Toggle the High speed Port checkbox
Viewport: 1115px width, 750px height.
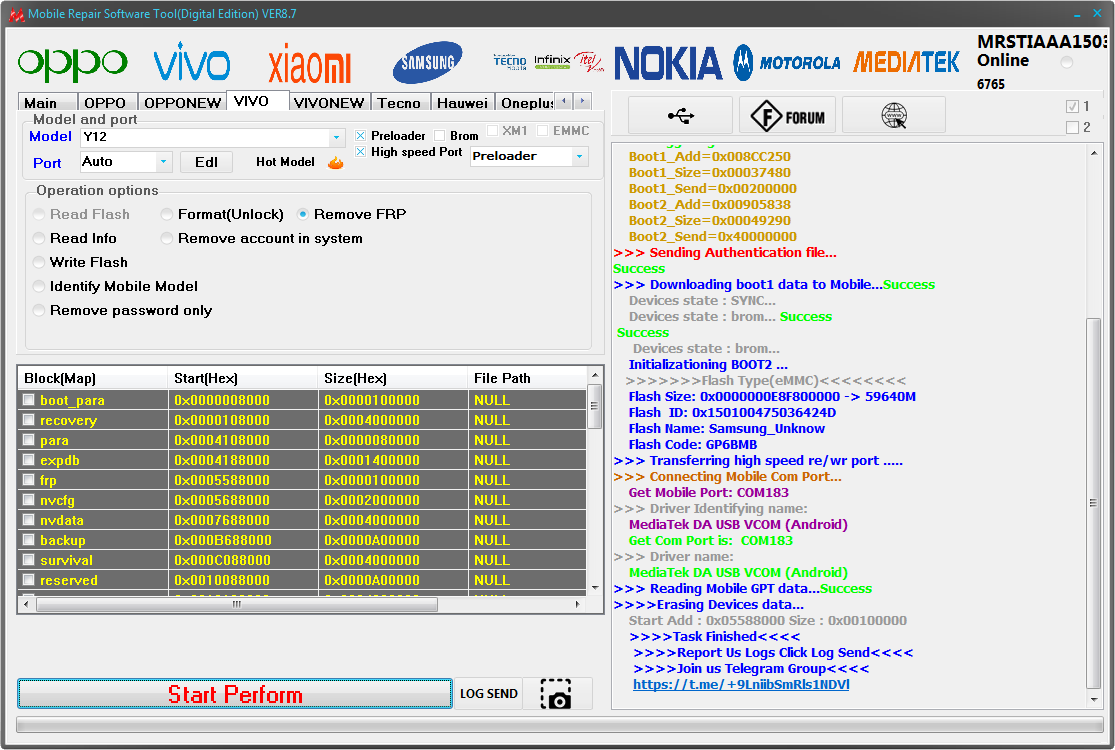361,152
